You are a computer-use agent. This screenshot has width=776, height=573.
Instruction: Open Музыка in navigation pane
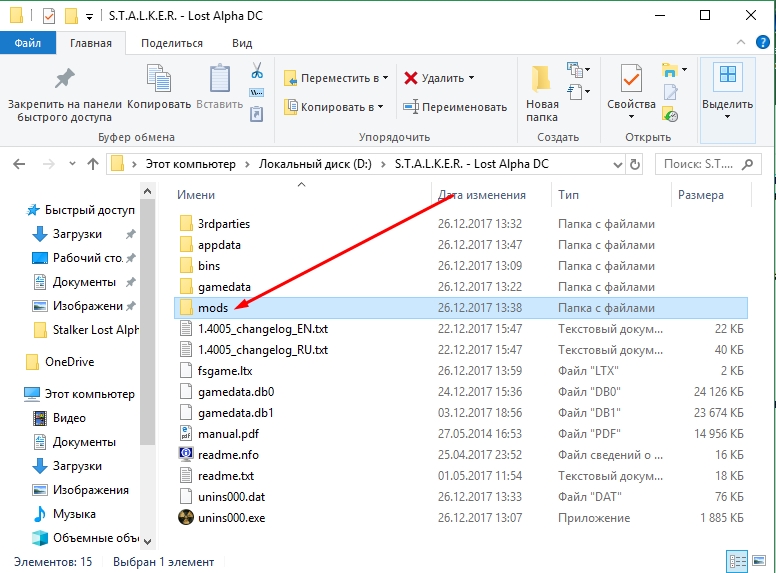click(64, 514)
